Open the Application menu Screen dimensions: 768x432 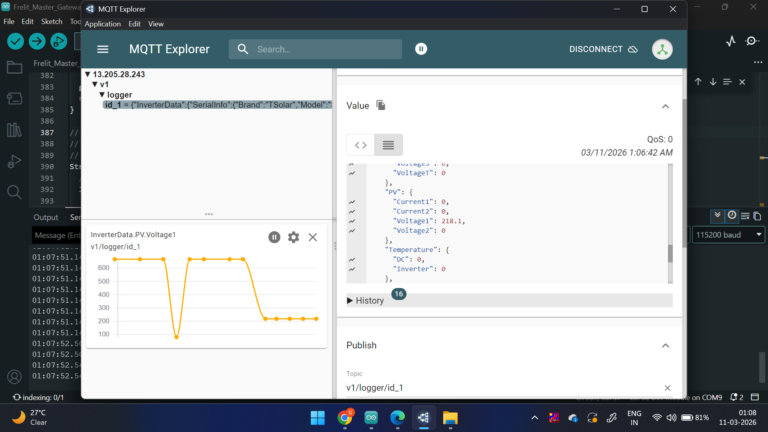tap(102, 24)
